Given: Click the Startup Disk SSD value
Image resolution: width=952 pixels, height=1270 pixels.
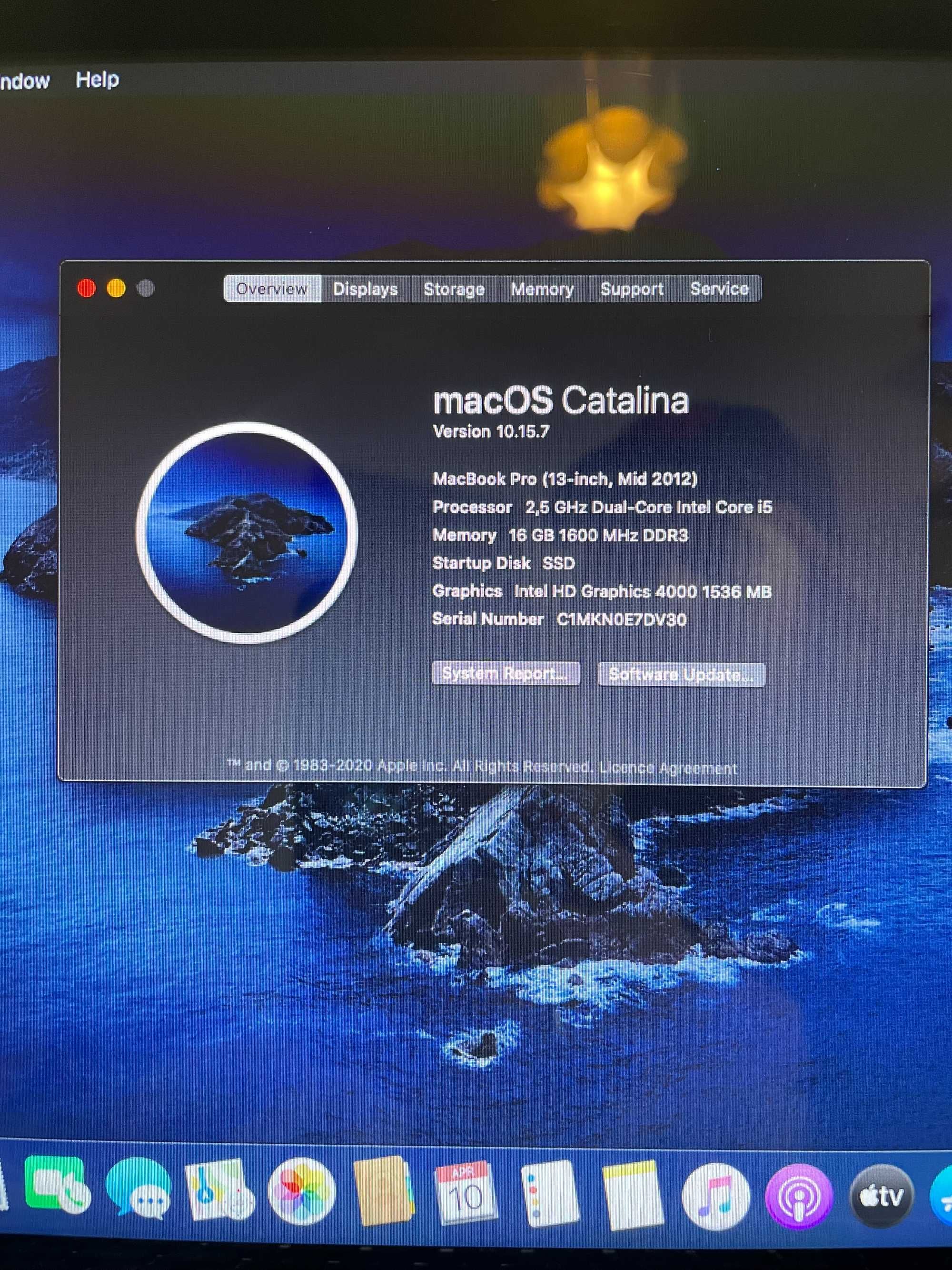Looking at the screenshot, I should (x=558, y=563).
